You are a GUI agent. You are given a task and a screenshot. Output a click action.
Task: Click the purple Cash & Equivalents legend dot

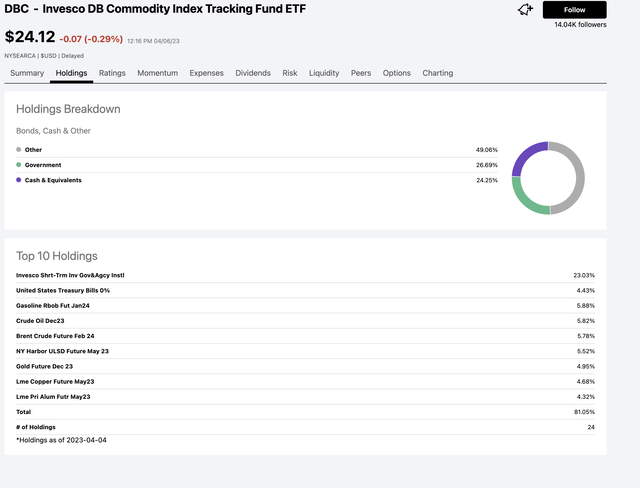(18, 180)
